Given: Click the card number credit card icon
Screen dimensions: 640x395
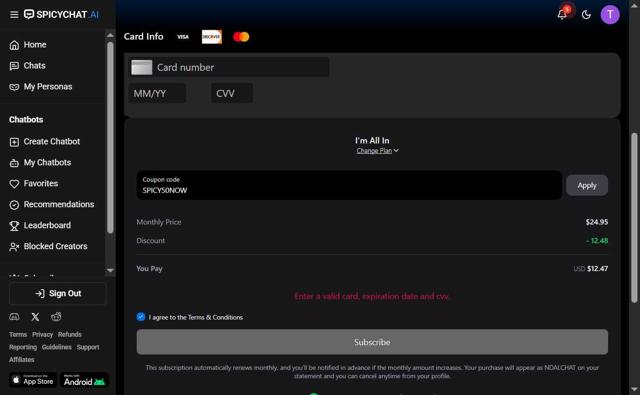Looking at the screenshot, I should tap(142, 67).
